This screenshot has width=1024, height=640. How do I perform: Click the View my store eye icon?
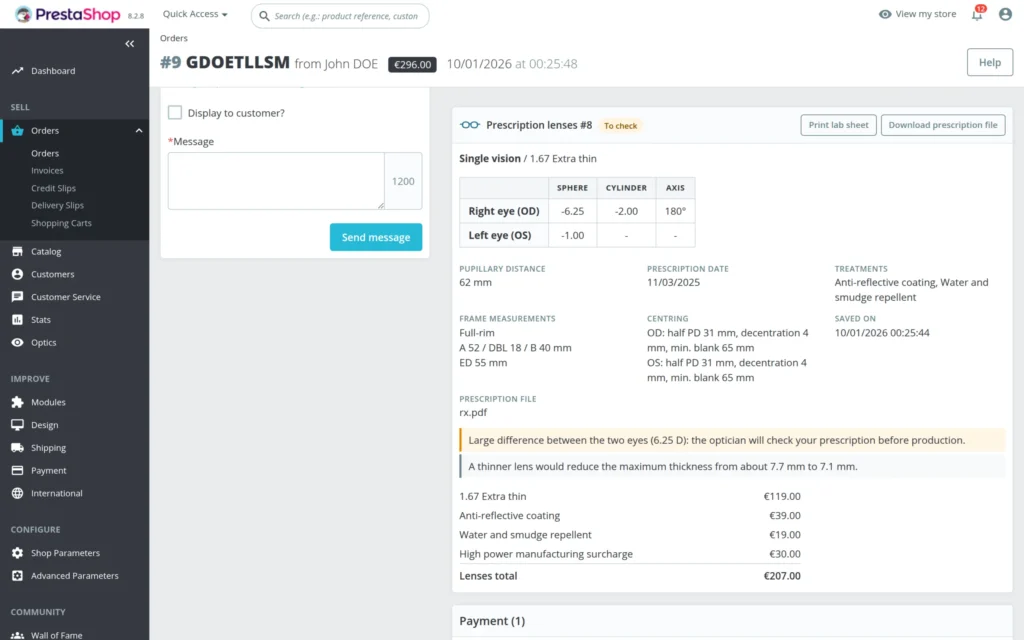pyautogui.click(x=885, y=14)
